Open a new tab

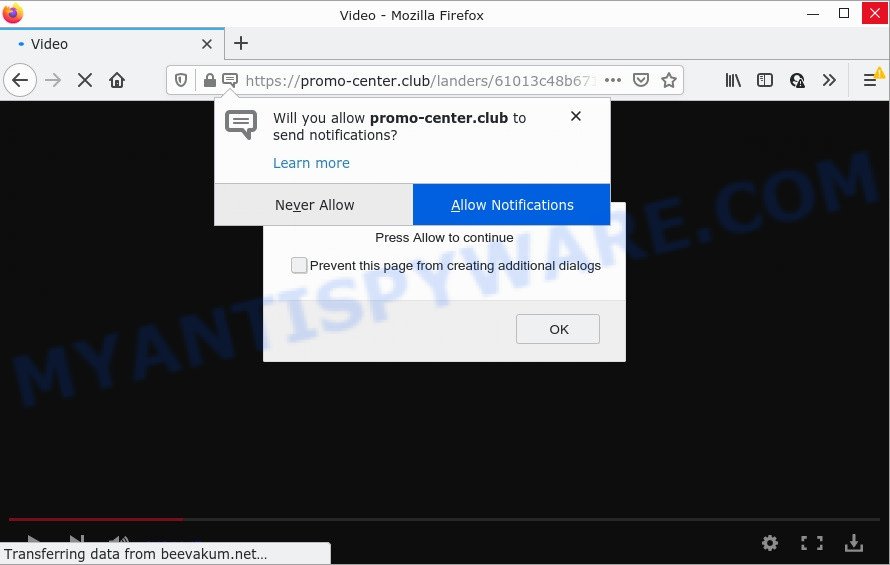(241, 43)
